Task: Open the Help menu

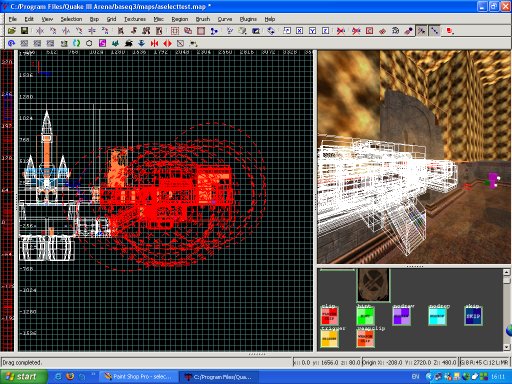Action: point(270,19)
